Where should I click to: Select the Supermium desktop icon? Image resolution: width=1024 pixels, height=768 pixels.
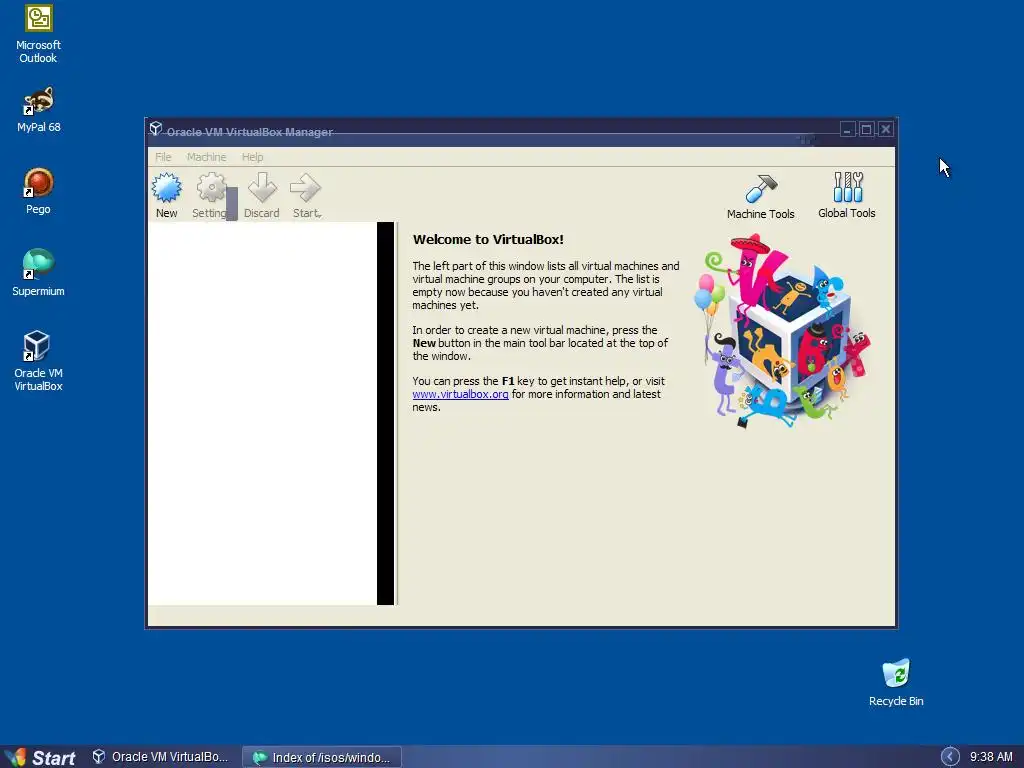(x=38, y=273)
